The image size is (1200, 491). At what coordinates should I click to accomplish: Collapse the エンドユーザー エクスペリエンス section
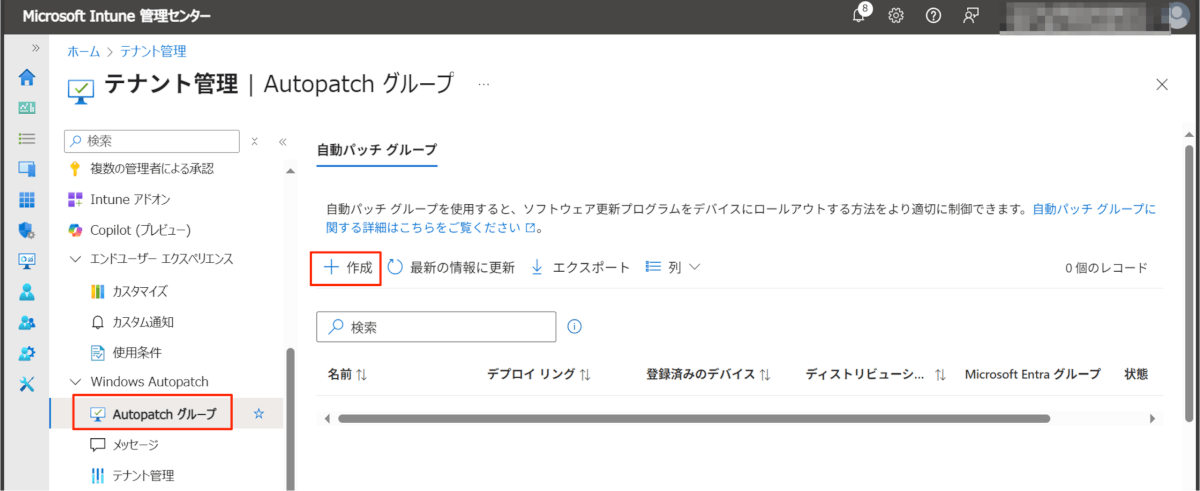pos(76,259)
